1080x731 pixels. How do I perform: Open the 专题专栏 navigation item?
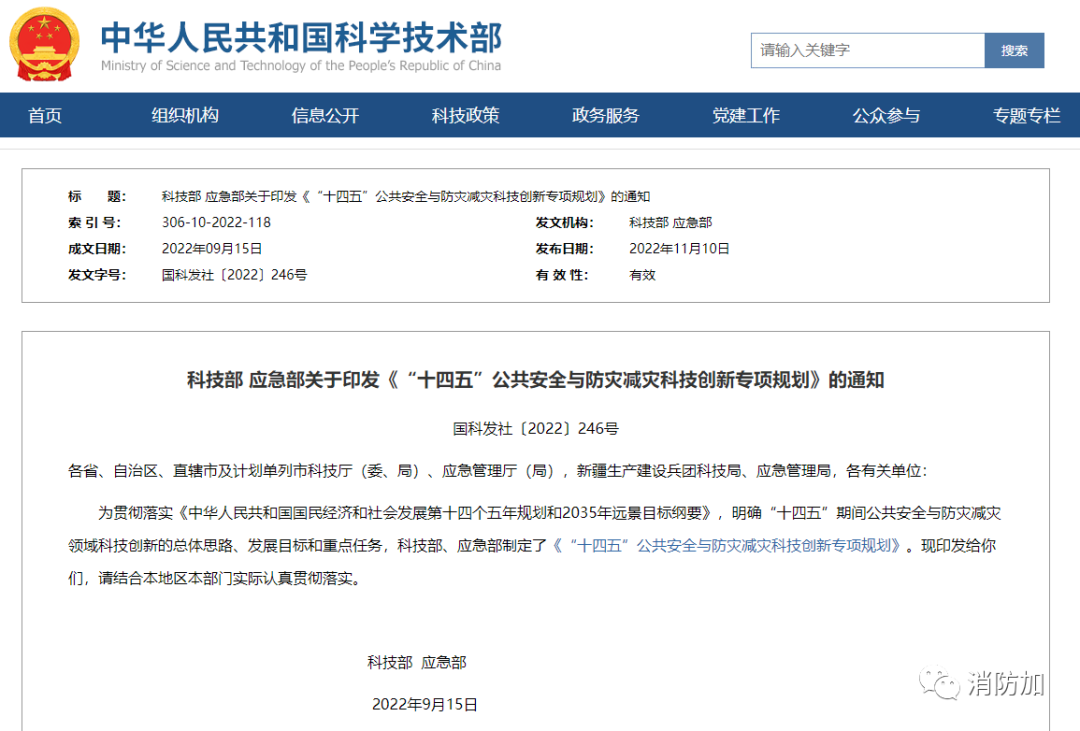(1026, 115)
